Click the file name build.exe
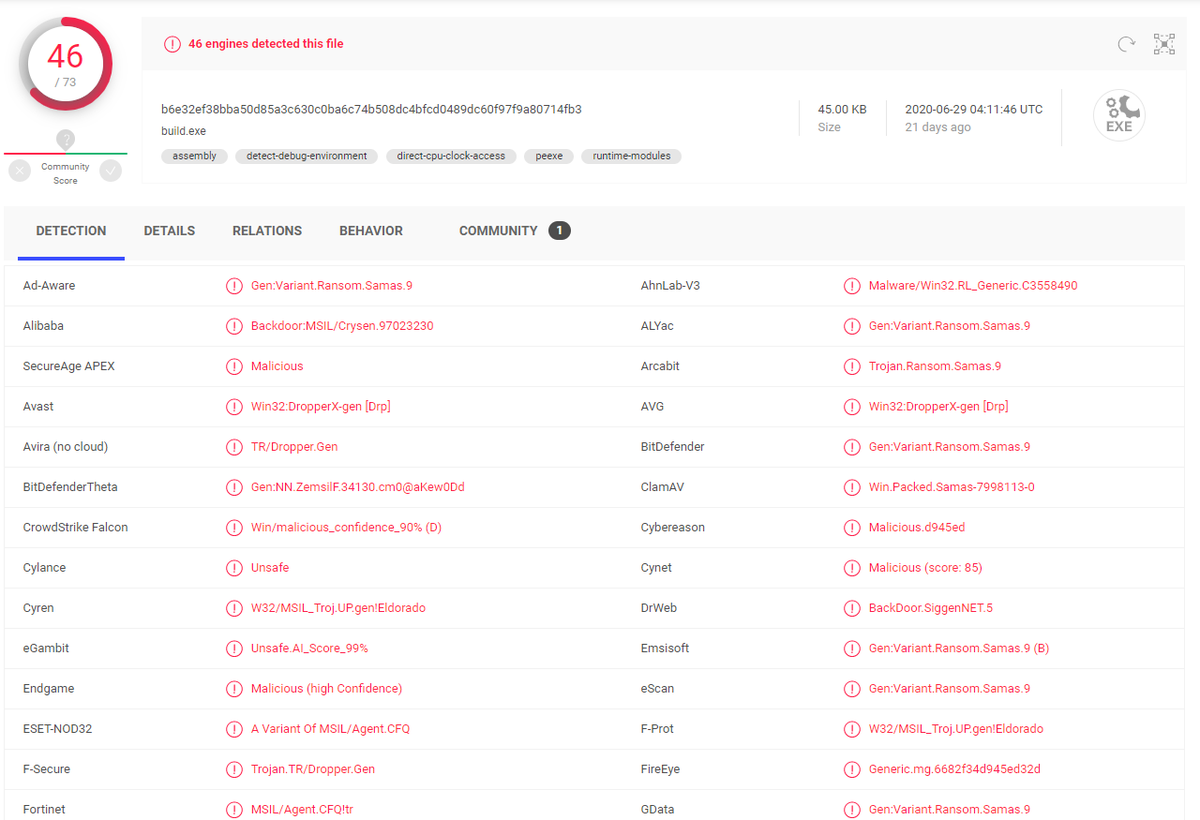This screenshot has height=820, width=1200. [184, 131]
